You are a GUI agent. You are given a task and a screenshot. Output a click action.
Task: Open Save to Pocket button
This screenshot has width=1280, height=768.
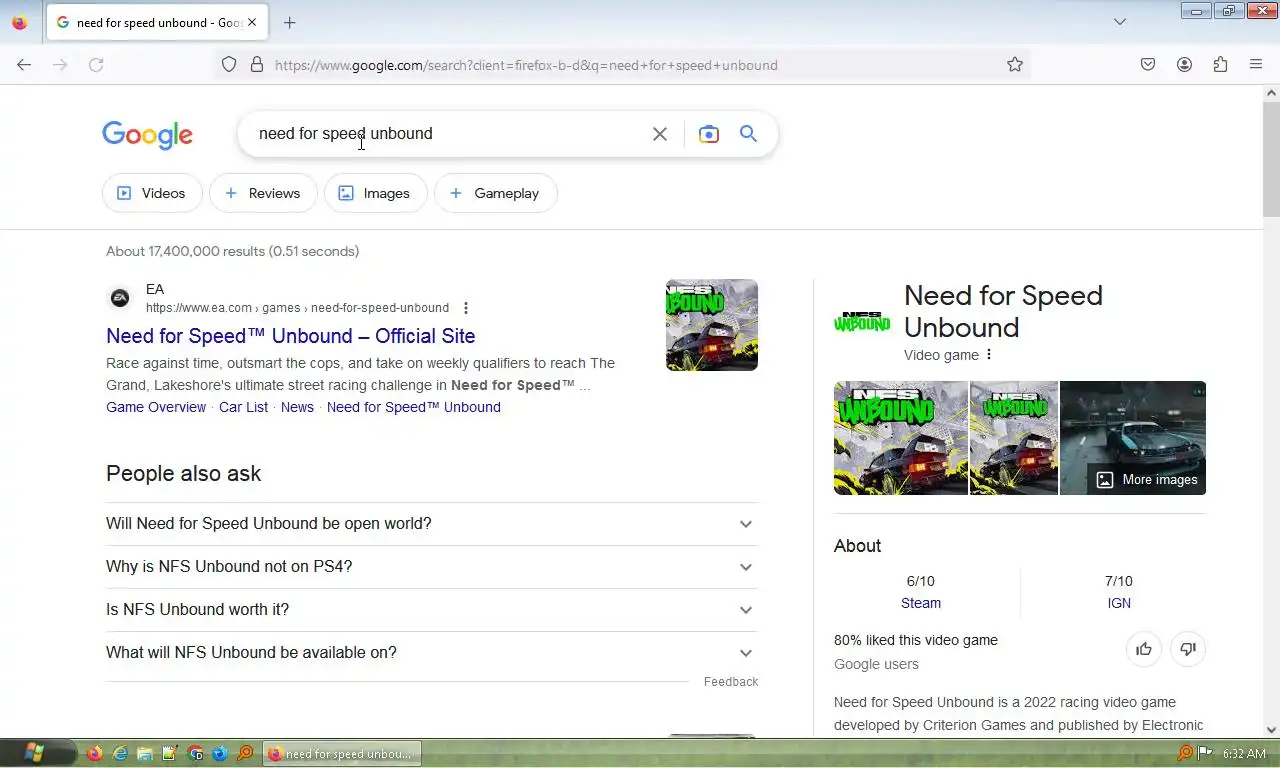(1148, 65)
